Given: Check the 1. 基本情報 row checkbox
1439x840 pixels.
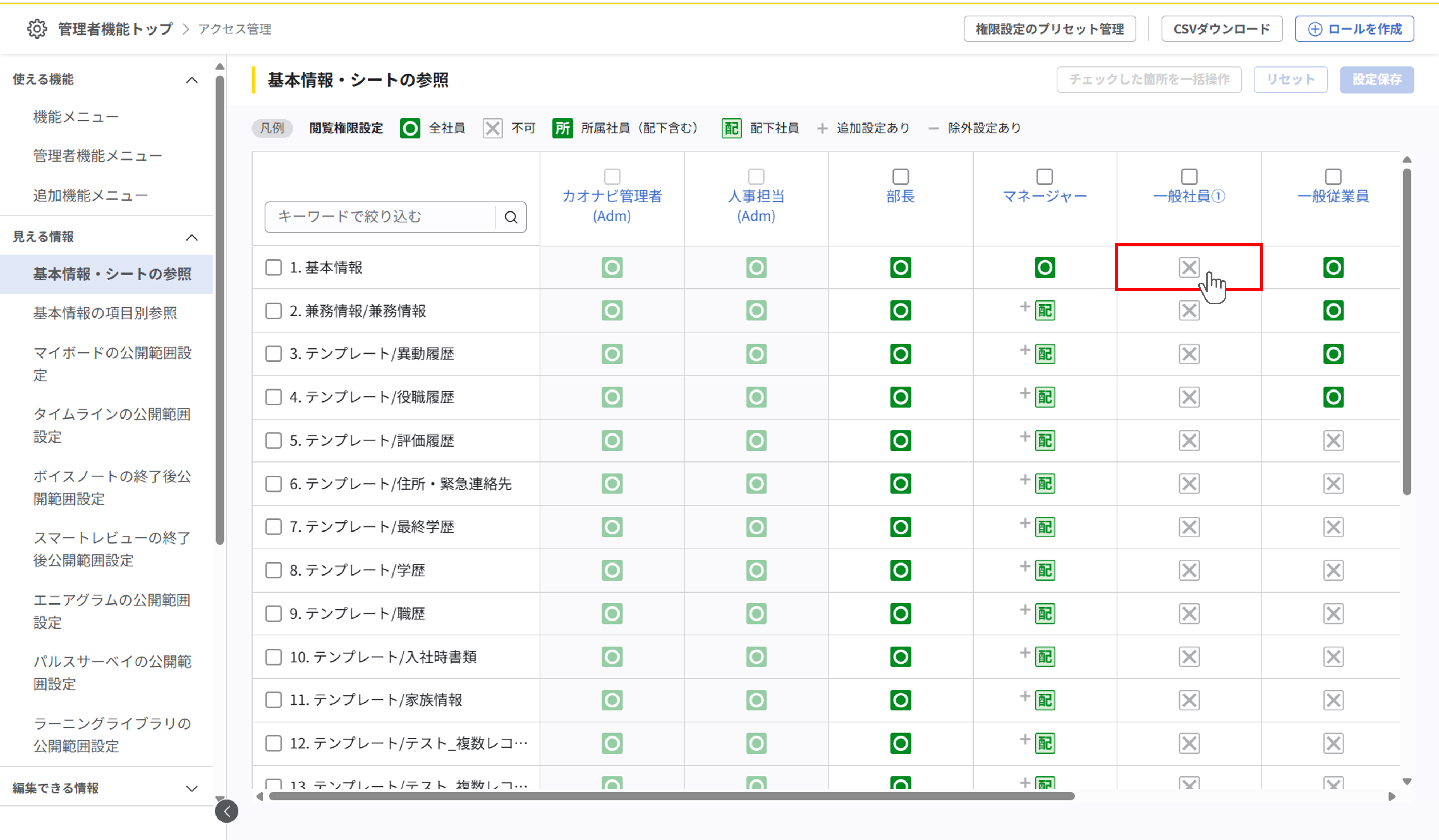Looking at the screenshot, I should 274,267.
